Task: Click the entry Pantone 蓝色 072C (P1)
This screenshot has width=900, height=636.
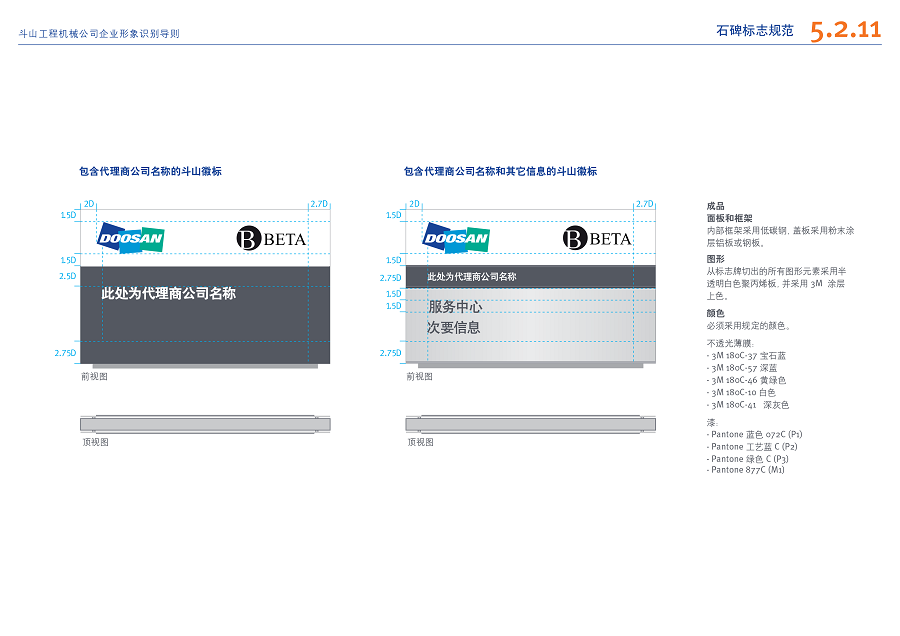Action: [754, 434]
